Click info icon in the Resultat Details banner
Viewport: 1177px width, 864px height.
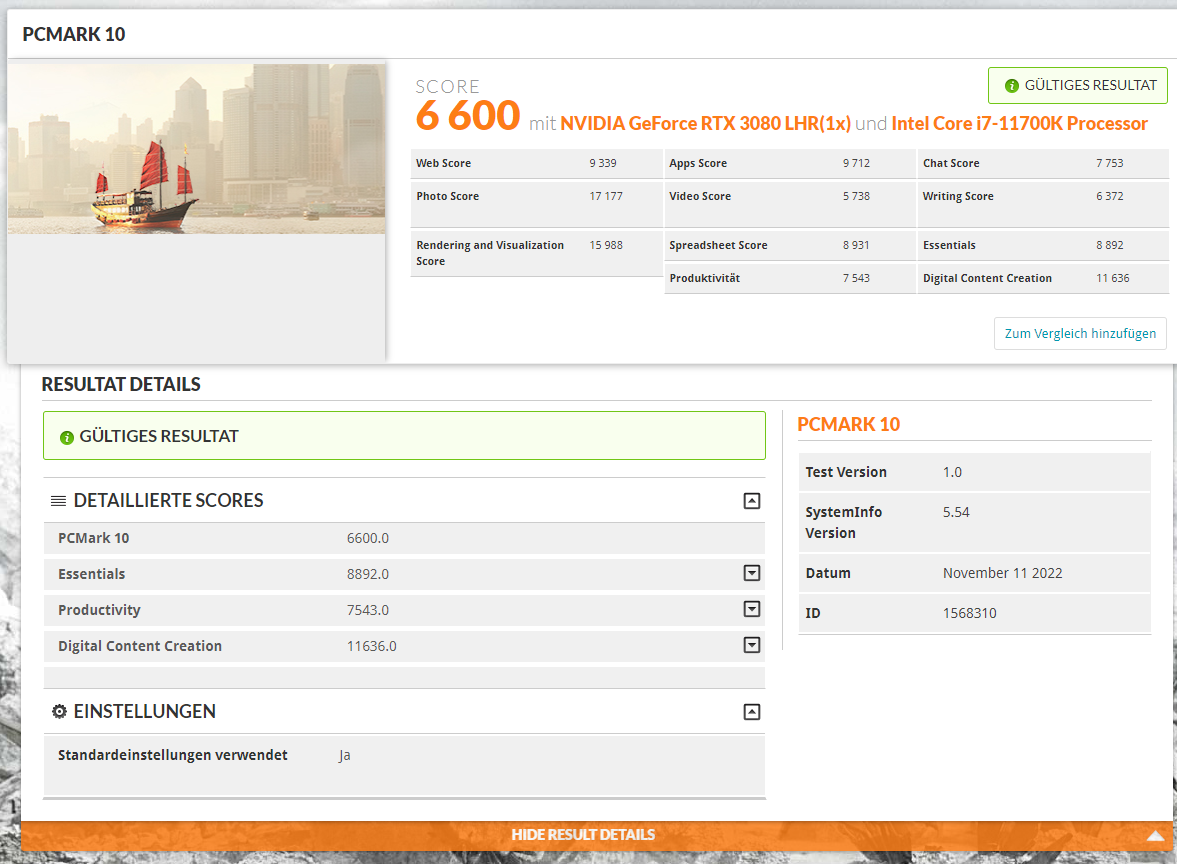pos(67,437)
